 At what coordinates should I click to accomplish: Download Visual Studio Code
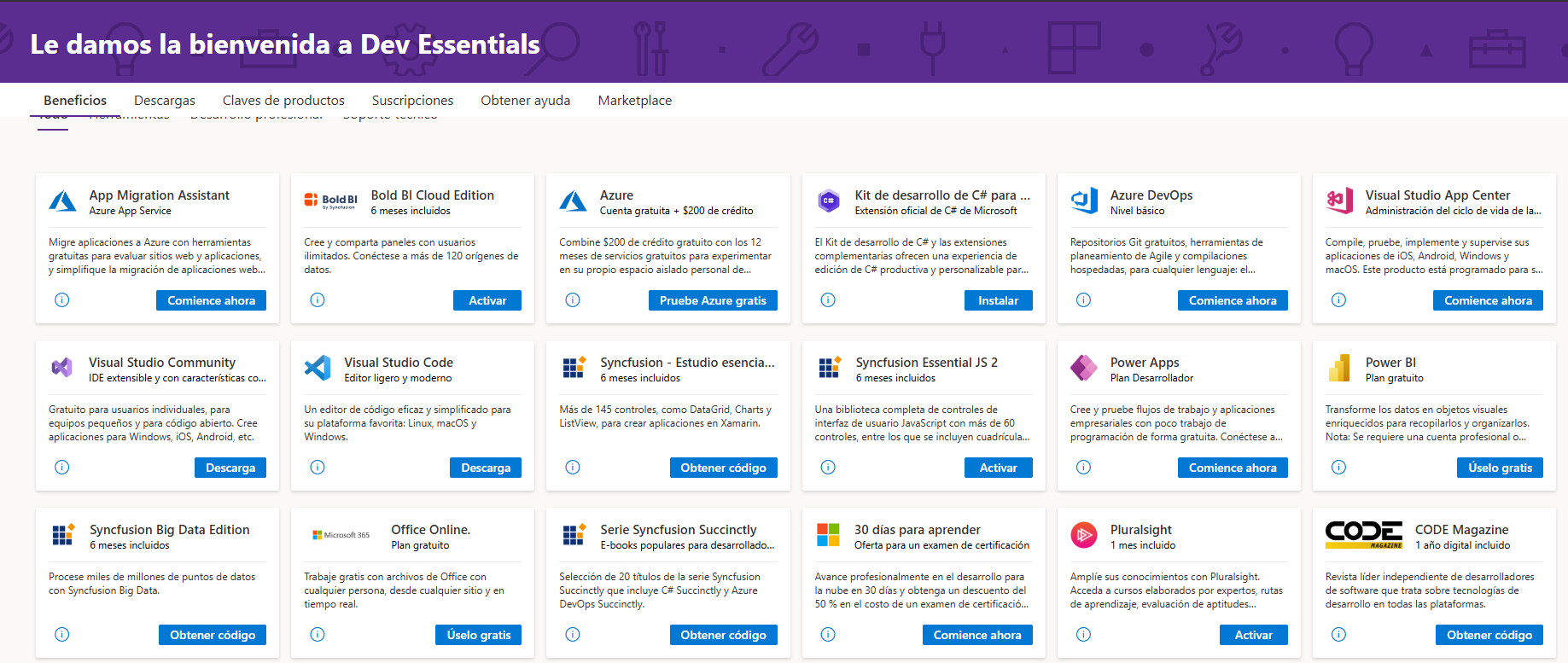[x=485, y=468]
